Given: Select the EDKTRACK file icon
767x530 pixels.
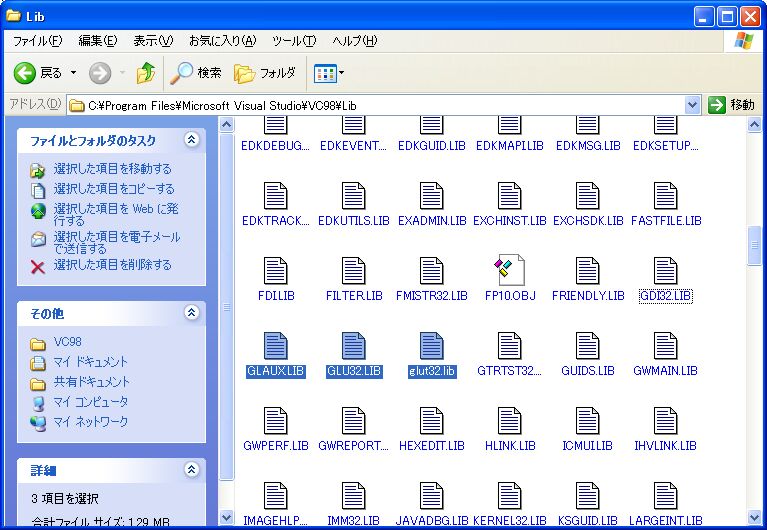Looking at the screenshot, I should [275, 196].
